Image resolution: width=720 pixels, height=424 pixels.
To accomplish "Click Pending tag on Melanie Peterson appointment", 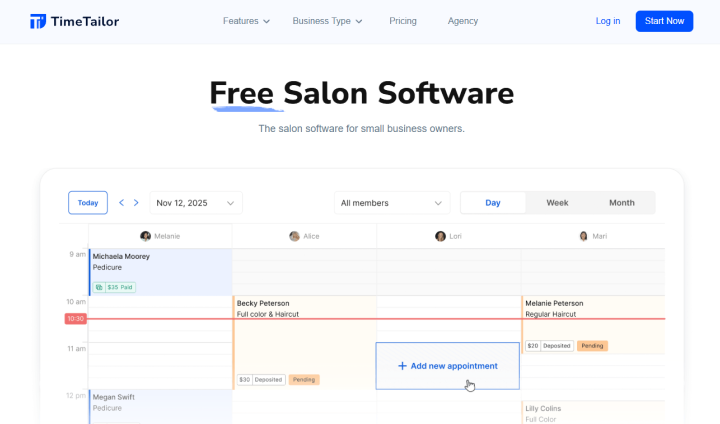I will pos(592,345).
